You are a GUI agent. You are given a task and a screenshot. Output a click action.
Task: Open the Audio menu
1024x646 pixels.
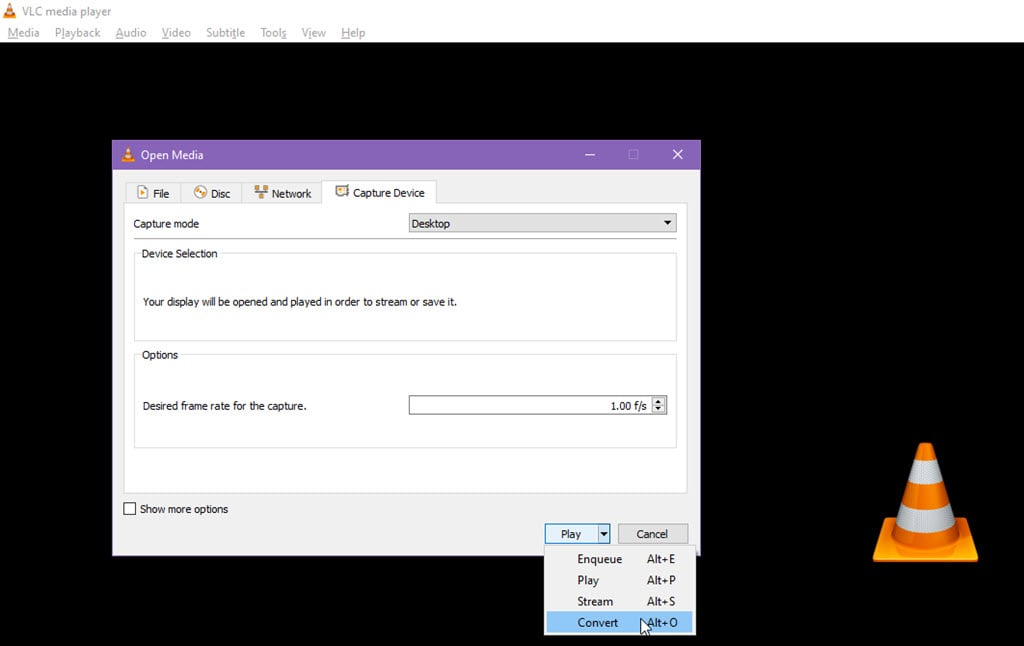click(x=131, y=33)
